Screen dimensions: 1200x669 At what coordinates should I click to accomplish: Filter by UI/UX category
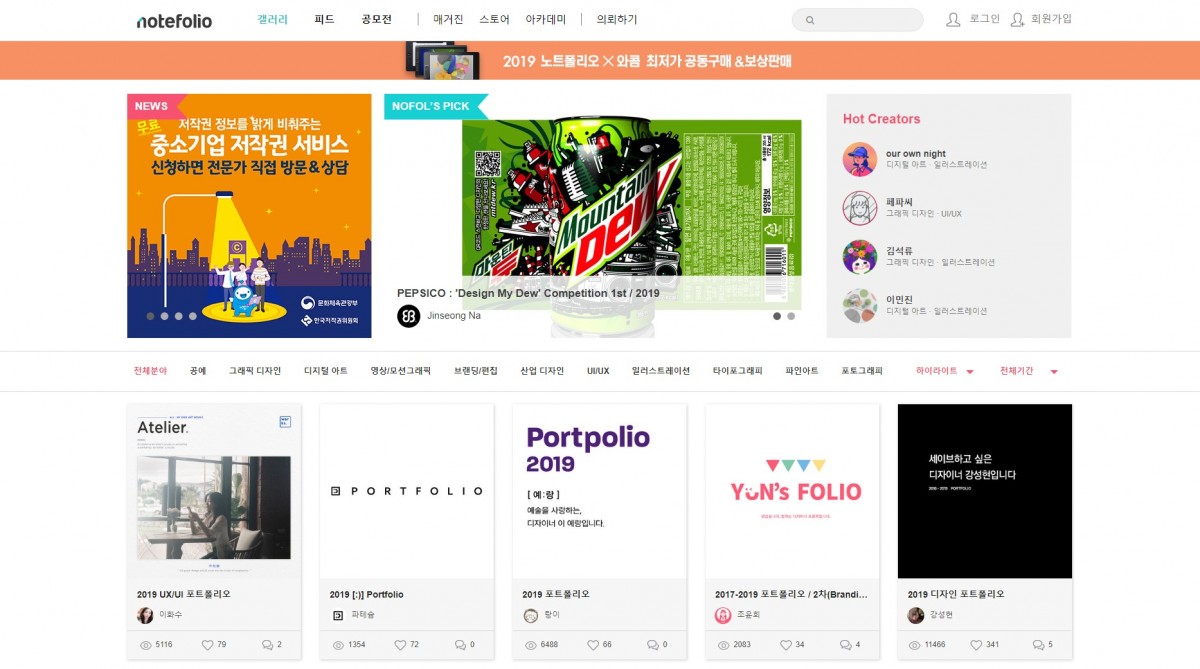pos(598,371)
